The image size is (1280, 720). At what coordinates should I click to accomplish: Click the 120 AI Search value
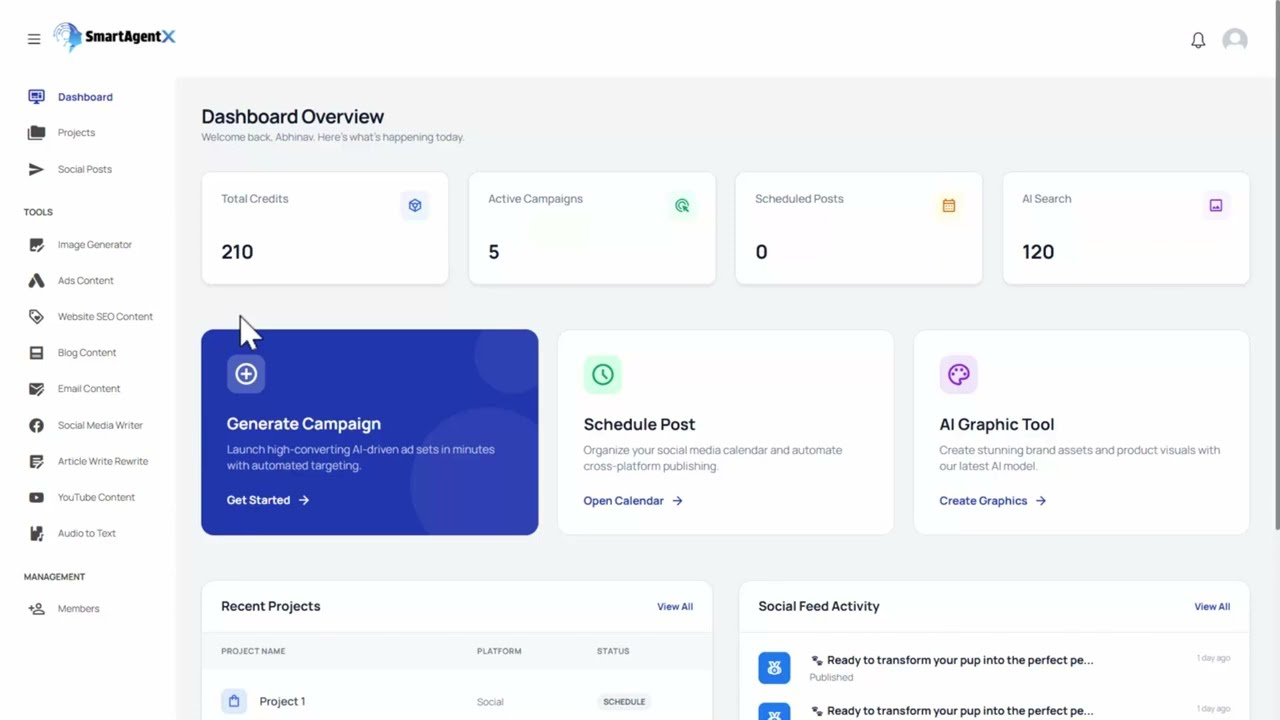click(1038, 252)
